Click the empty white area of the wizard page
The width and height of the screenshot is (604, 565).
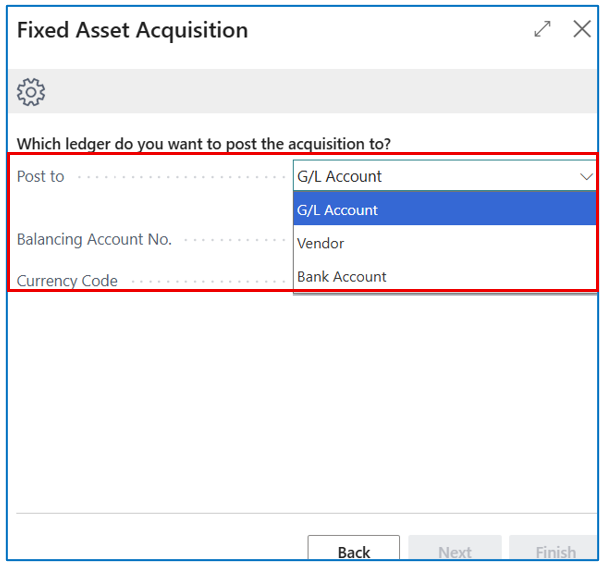300,400
